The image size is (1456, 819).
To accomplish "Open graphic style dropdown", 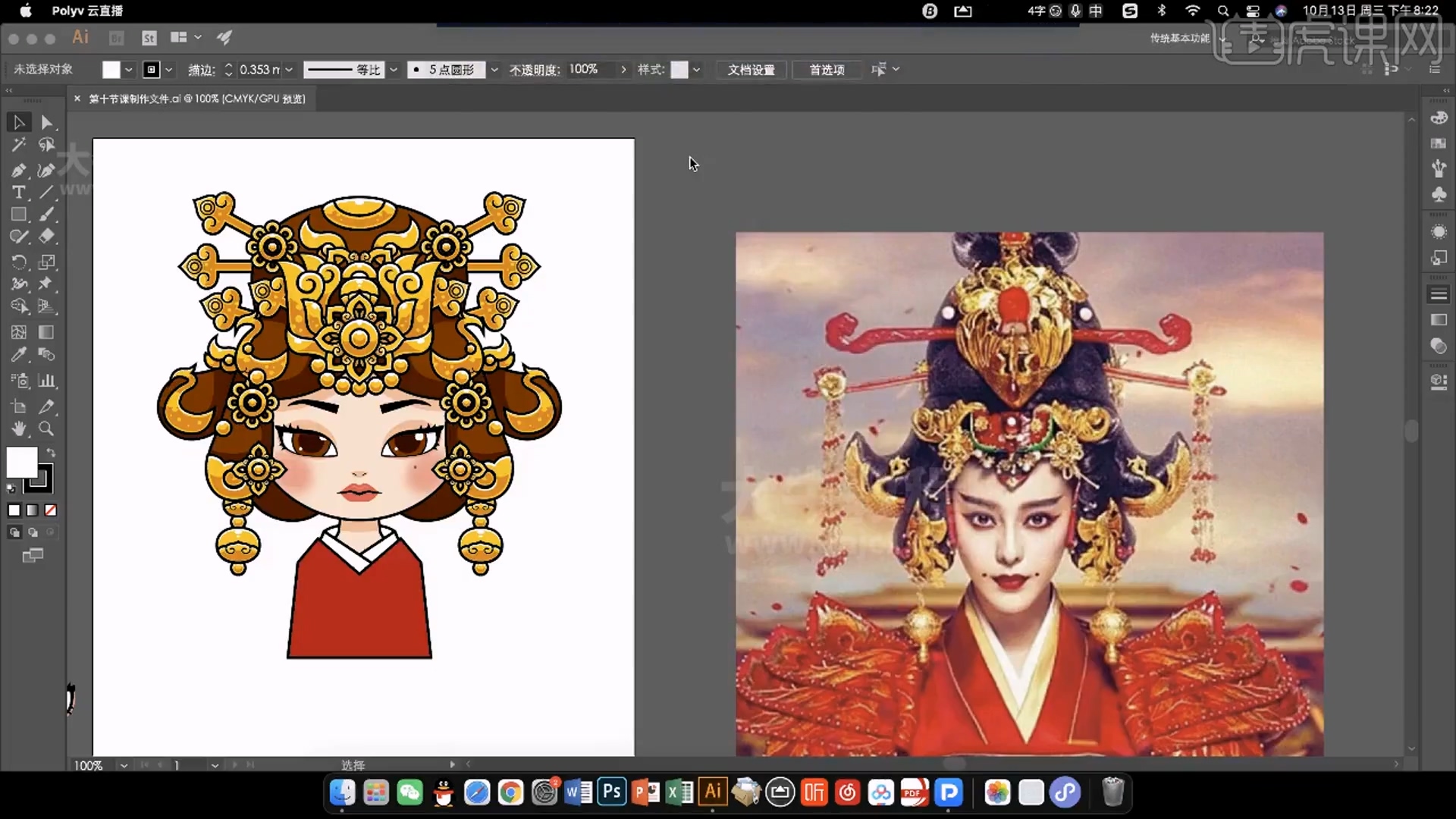I will coord(697,70).
